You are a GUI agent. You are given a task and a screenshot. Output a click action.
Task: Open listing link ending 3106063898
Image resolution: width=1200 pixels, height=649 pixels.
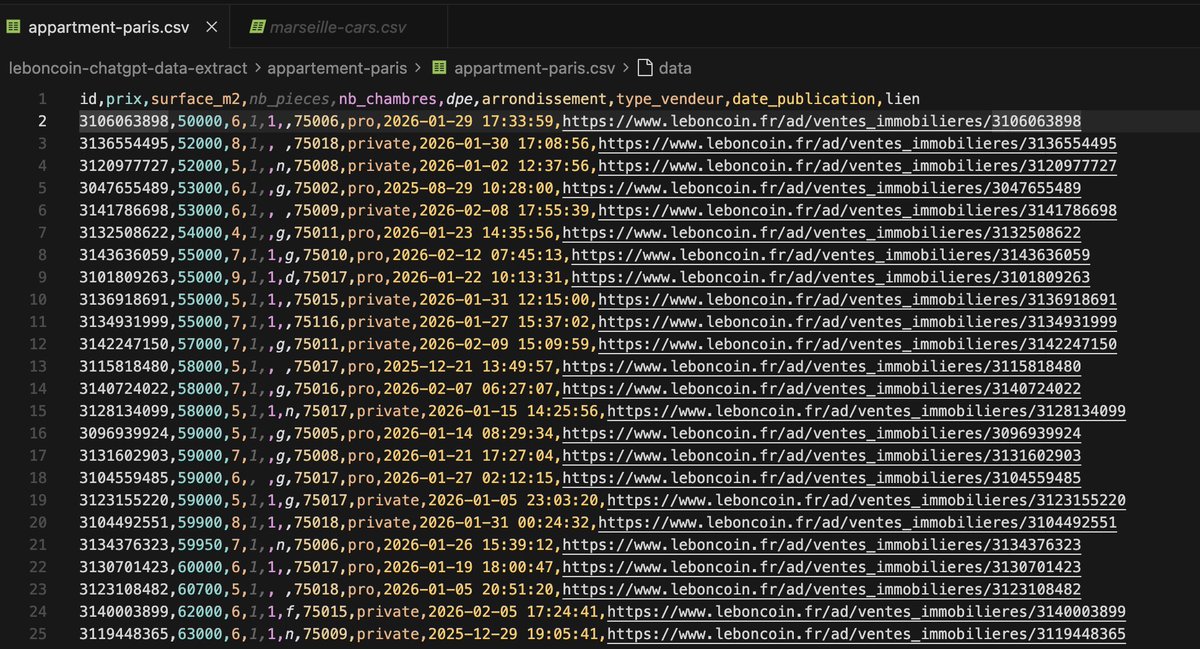tap(822, 122)
